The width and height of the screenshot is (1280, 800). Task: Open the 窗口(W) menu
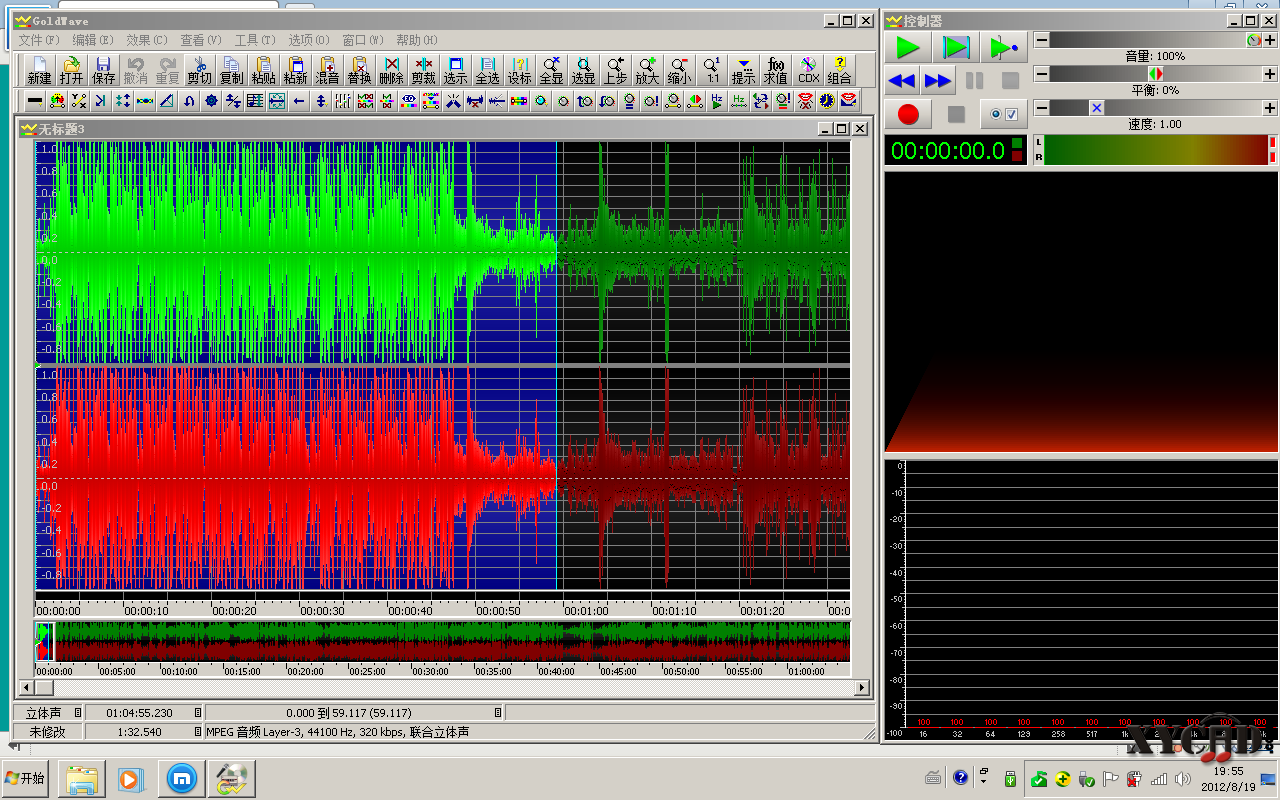363,40
